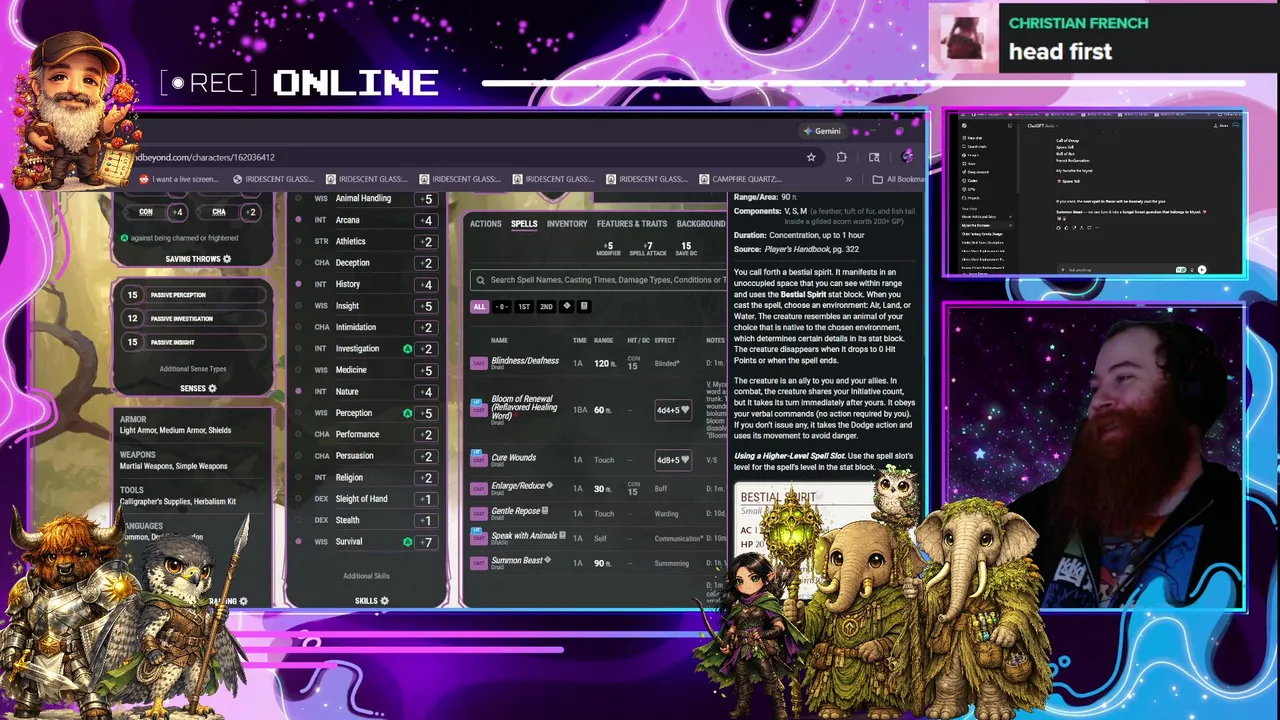Open the Enlarge/Reduce spell name
The height and width of the screenshot is (720, 1280).
pos(518,486)
